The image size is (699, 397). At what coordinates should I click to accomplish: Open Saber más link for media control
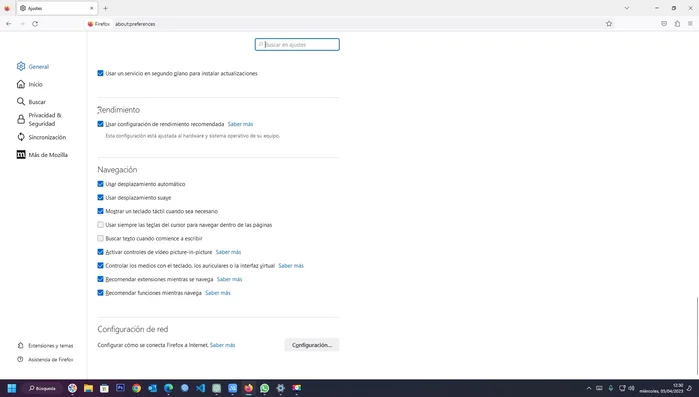(x=291, y=266)
